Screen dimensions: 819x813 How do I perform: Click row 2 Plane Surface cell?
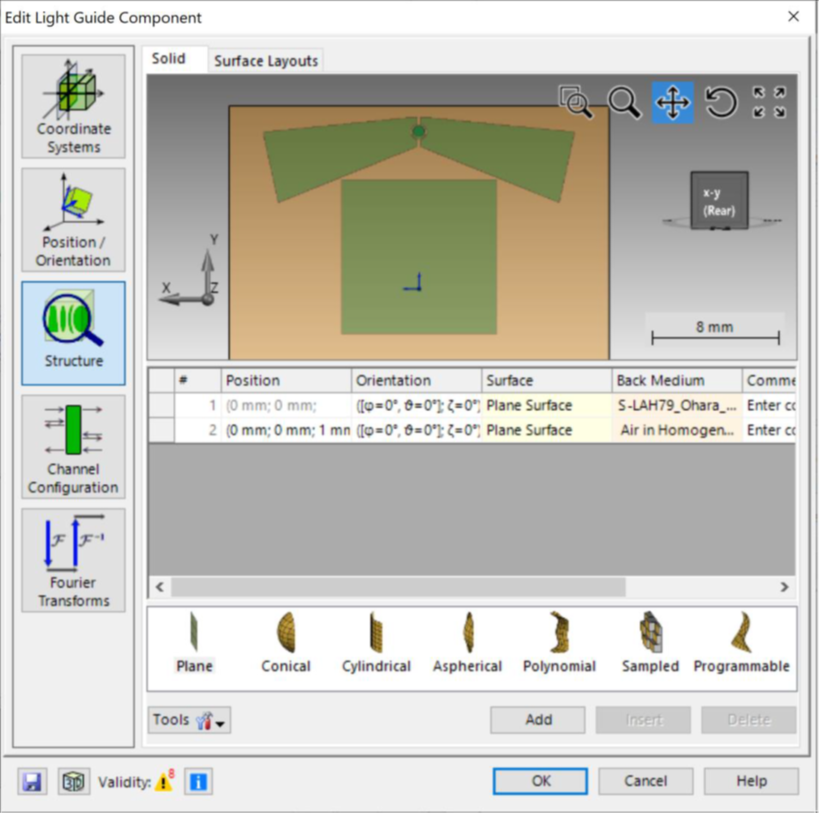(x=546, y=430)
